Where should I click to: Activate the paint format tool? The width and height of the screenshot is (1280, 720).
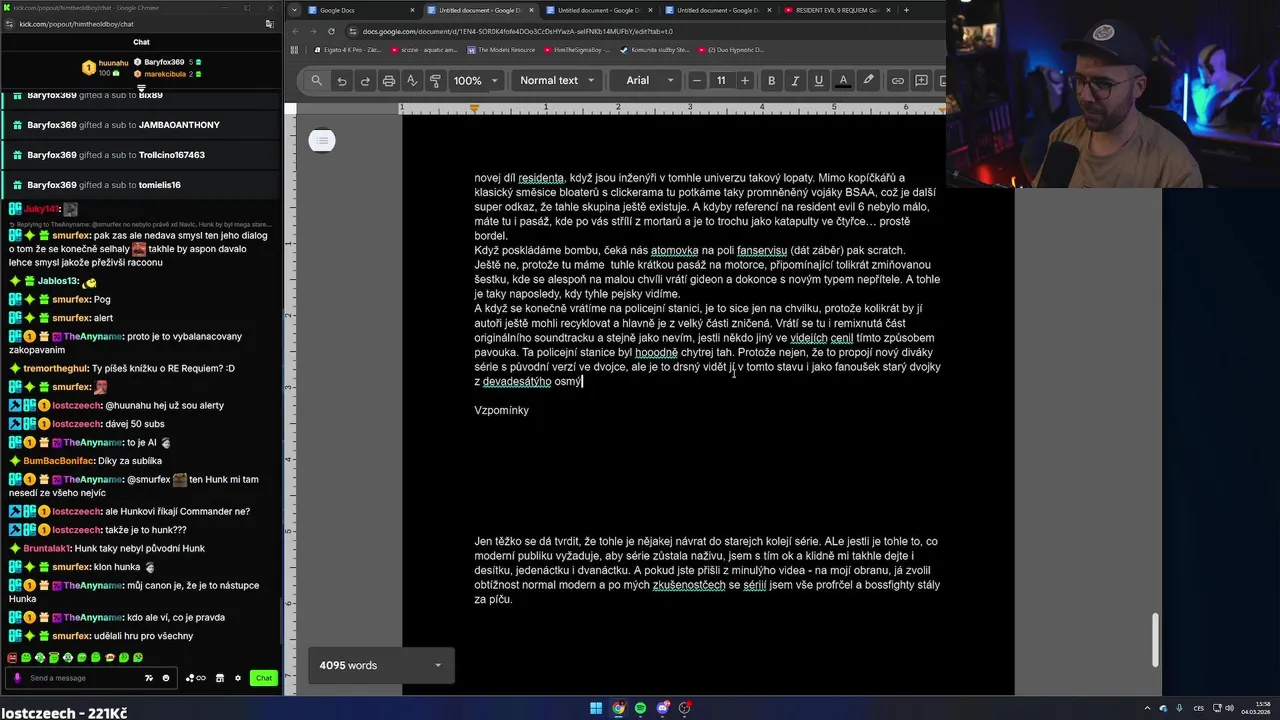pyautogui.click(x=435, y=81)
